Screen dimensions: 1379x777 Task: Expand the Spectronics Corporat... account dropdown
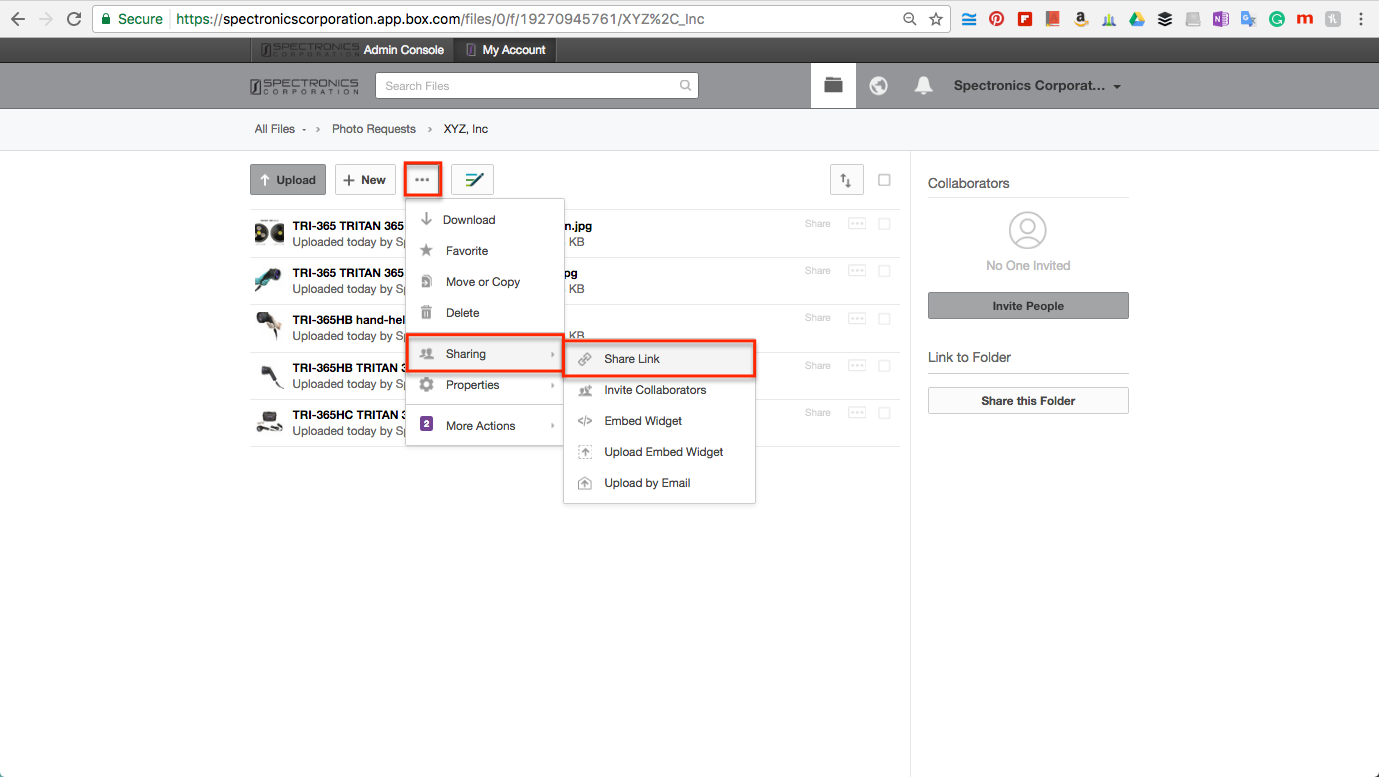coord(1037,86)
